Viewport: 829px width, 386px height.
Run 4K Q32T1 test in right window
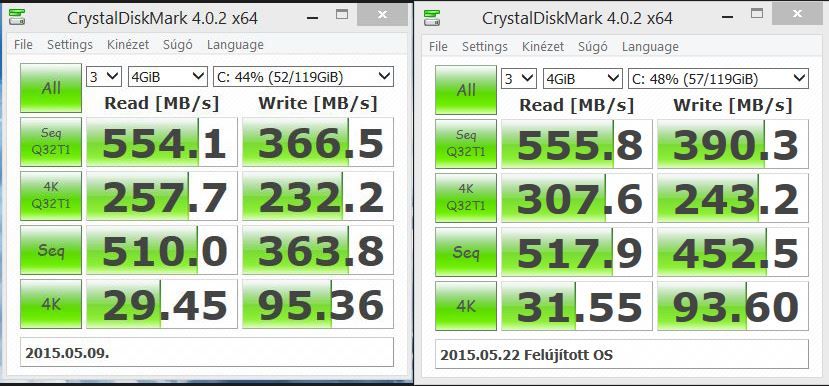(x=466, y=198)
